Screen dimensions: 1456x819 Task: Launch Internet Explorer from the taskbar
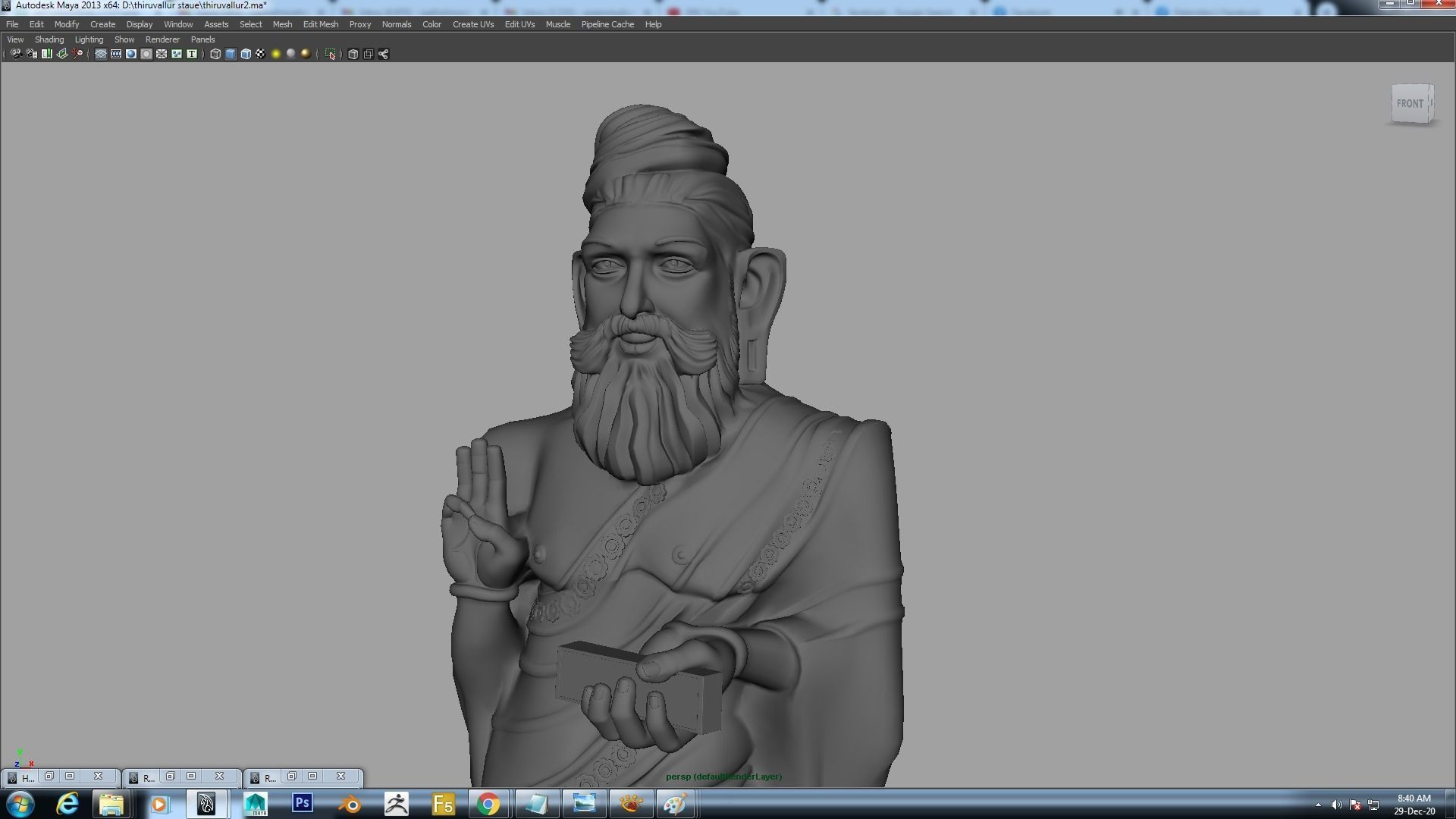tap(67, 804)
